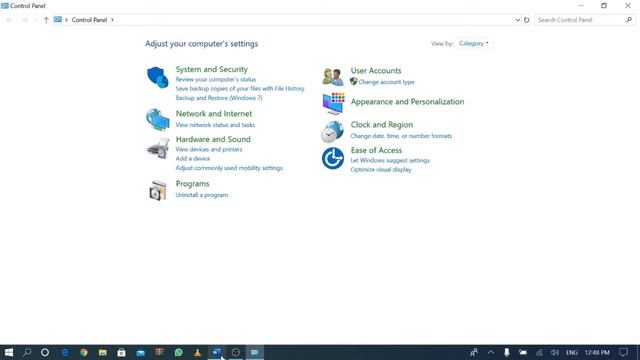This screenshot has width=640, height=360.
Task: Open WhatsApp from taskbar
Action: pyautogui.click(x=178, y=352)
